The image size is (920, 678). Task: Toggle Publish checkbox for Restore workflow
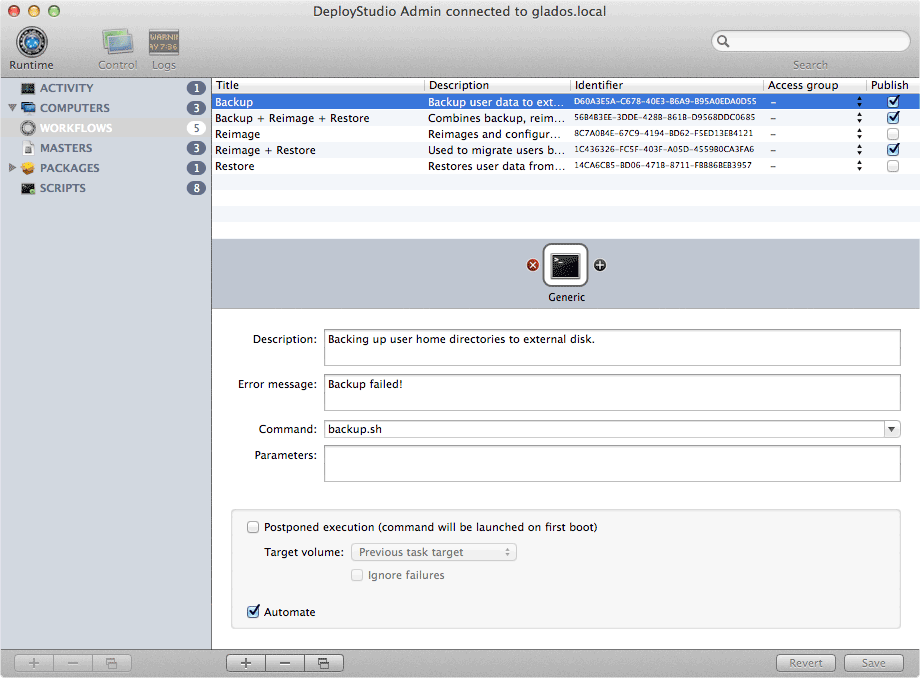[x=892, y=166]
